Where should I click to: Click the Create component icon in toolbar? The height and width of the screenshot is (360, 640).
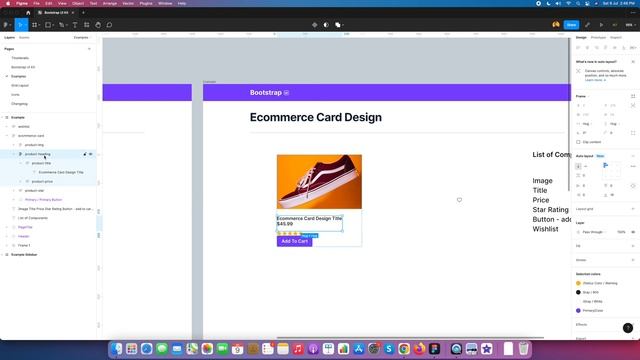pyautogui.click(x=315, y=25)
